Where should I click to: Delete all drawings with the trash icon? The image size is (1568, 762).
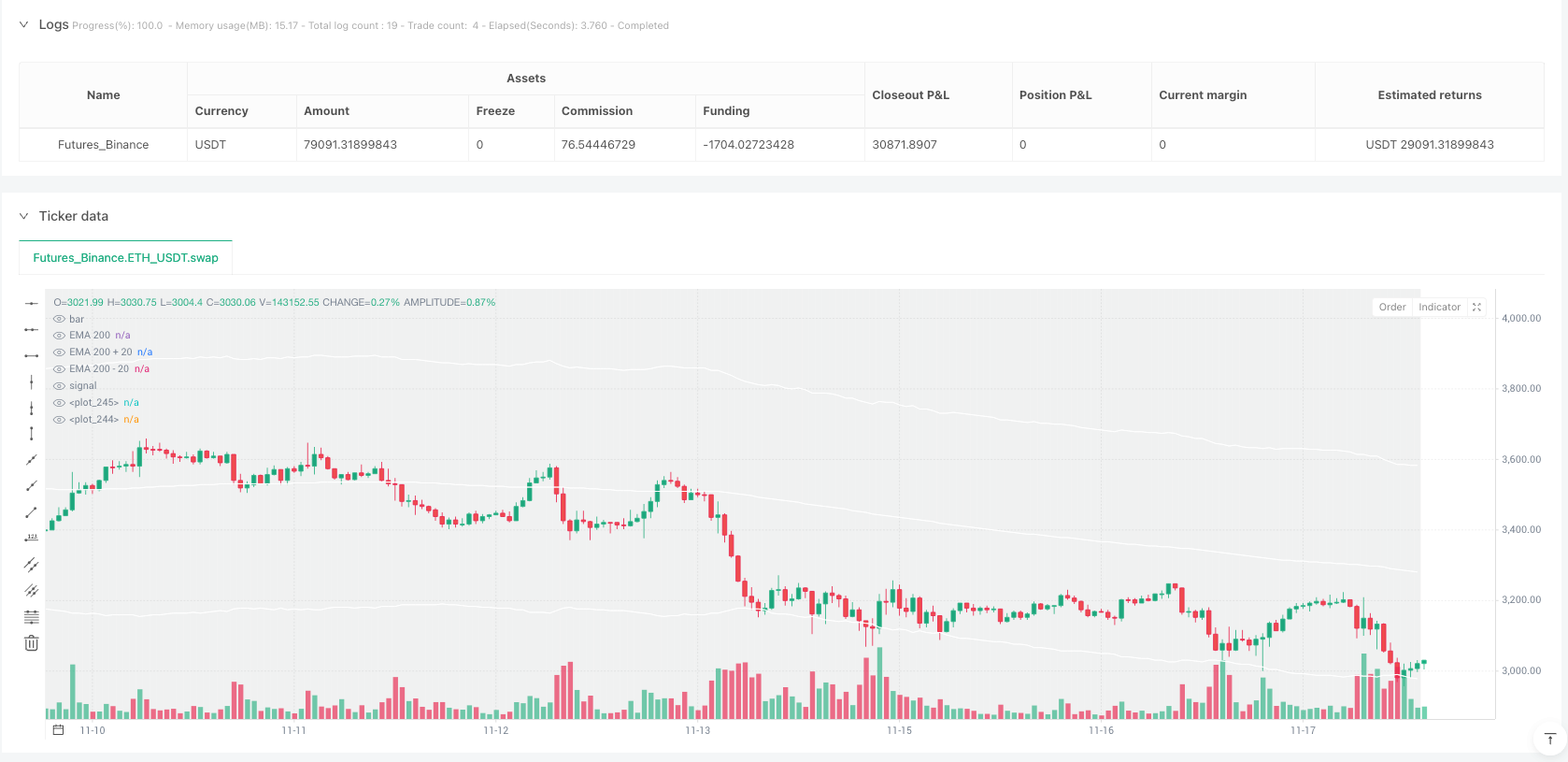[31, 643]
